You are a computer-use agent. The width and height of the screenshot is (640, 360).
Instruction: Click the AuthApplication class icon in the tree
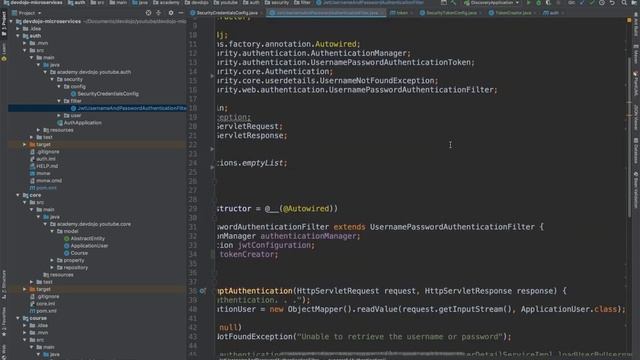coord(60,123)
